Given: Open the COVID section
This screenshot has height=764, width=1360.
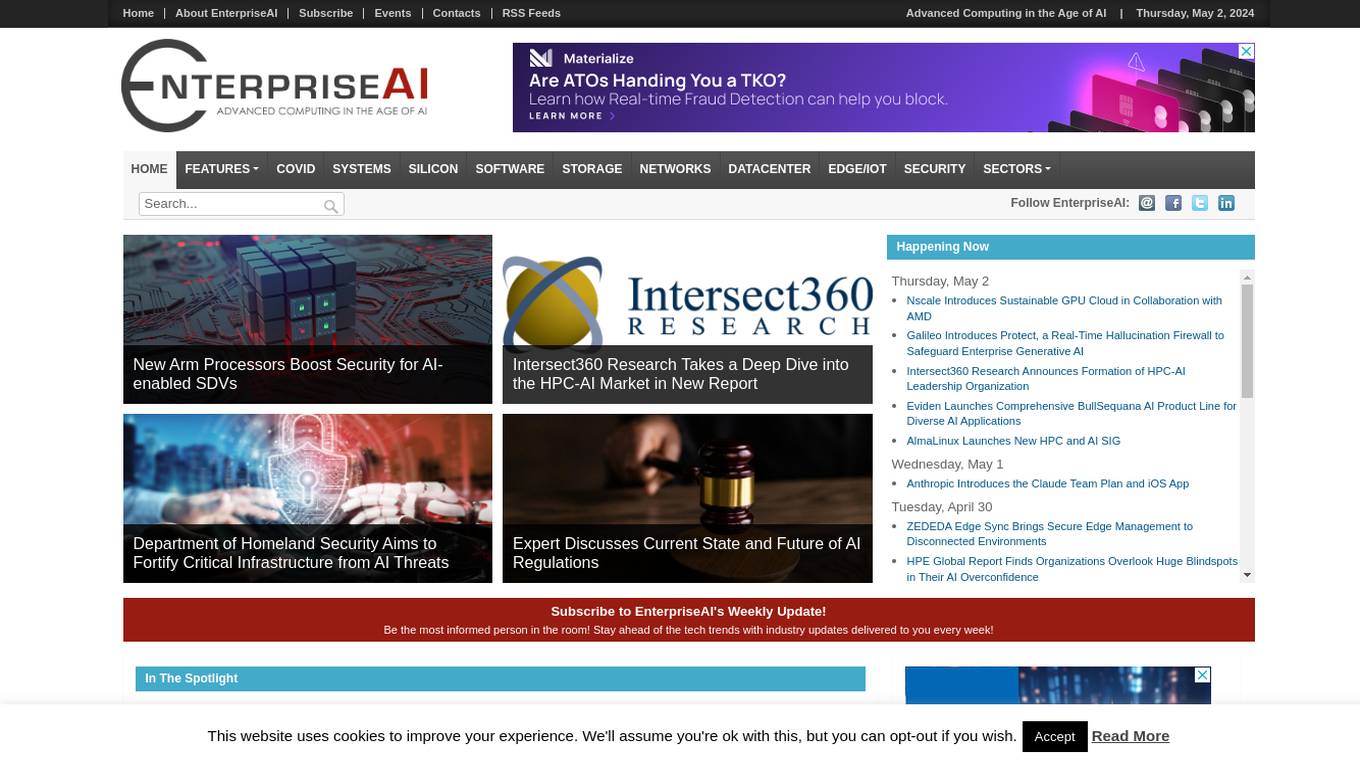Looking at the screenshot, I should coord(295,169).
